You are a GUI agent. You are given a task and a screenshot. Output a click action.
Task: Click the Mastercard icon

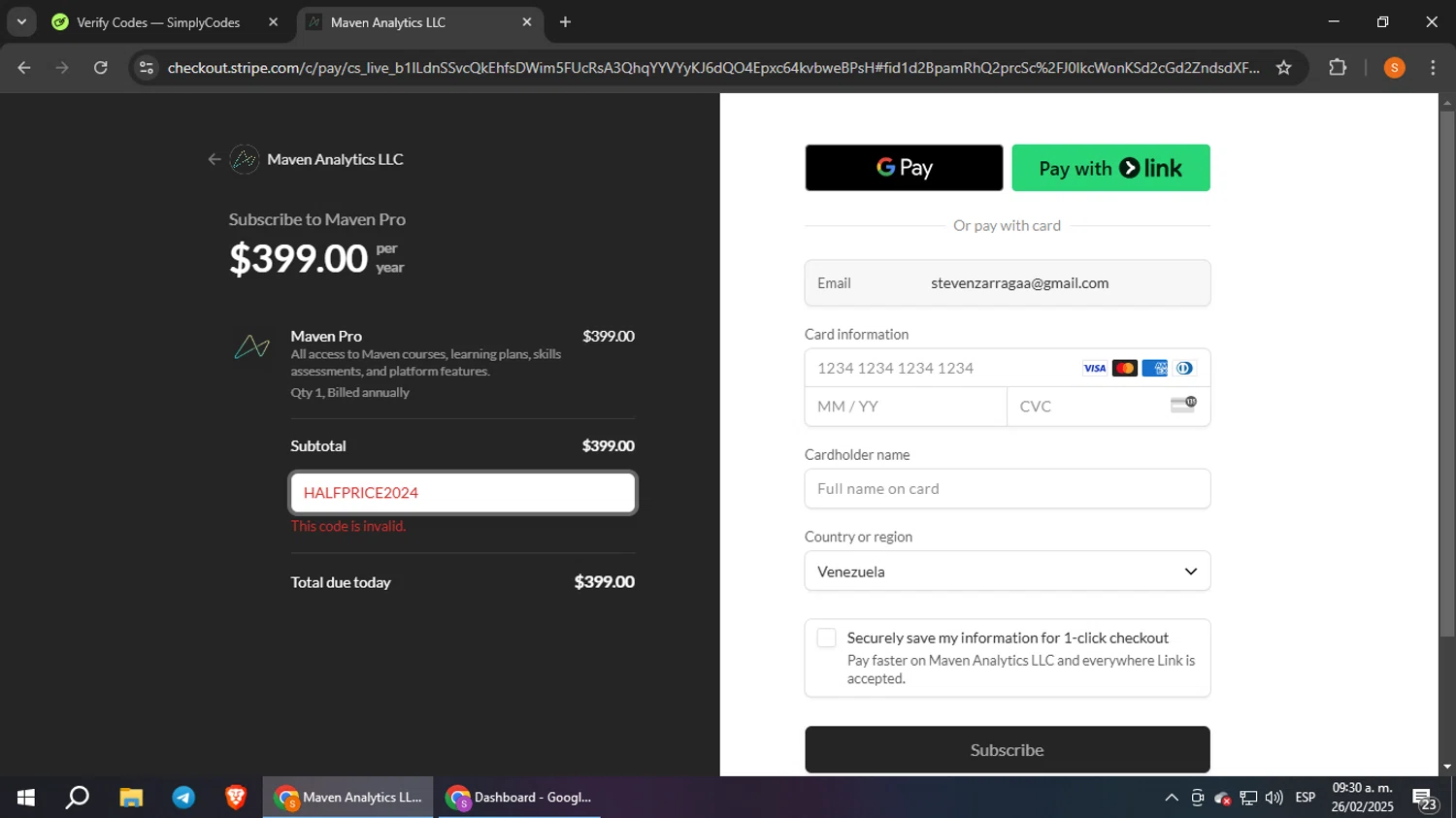[x=1125, y=368]
